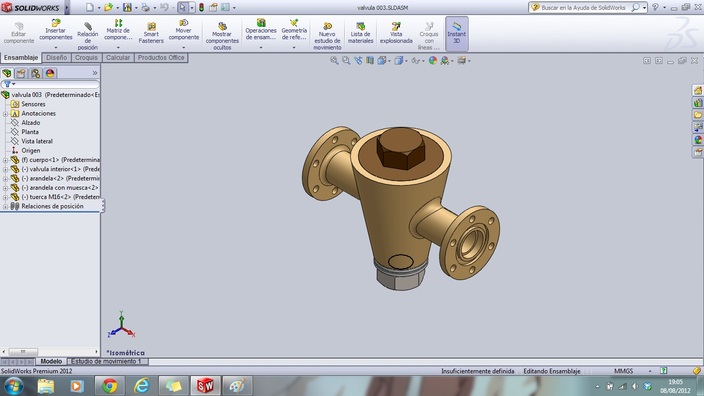
Task: Click the Smart Fasteners tool
Action: pyautogui.click(x=151, y=32)
